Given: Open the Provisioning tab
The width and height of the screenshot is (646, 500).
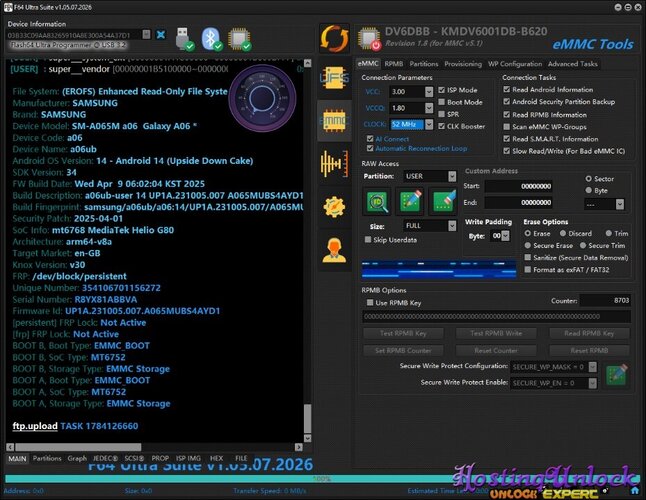Looking at the screenshot, I should (x=463, y=64).
